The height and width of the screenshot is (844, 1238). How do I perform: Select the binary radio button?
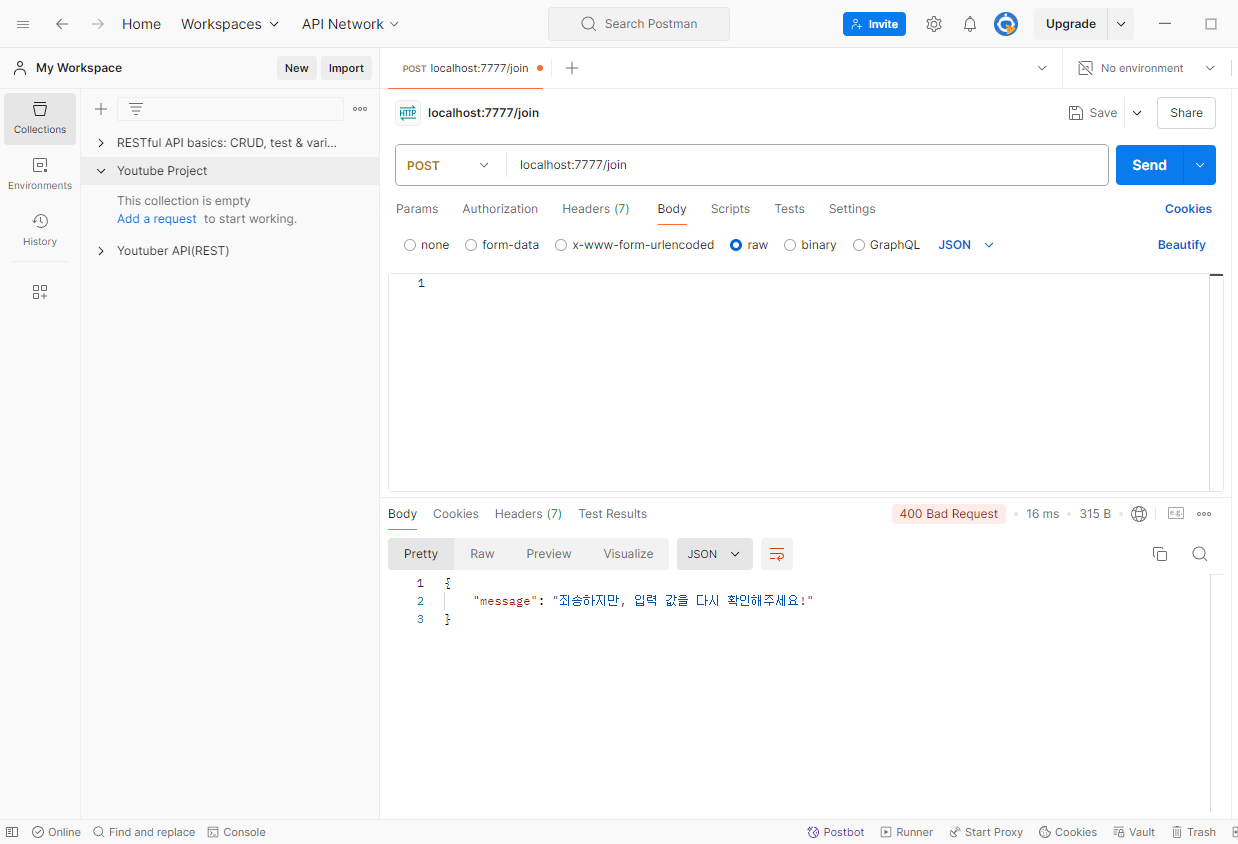tap(790, 245)
